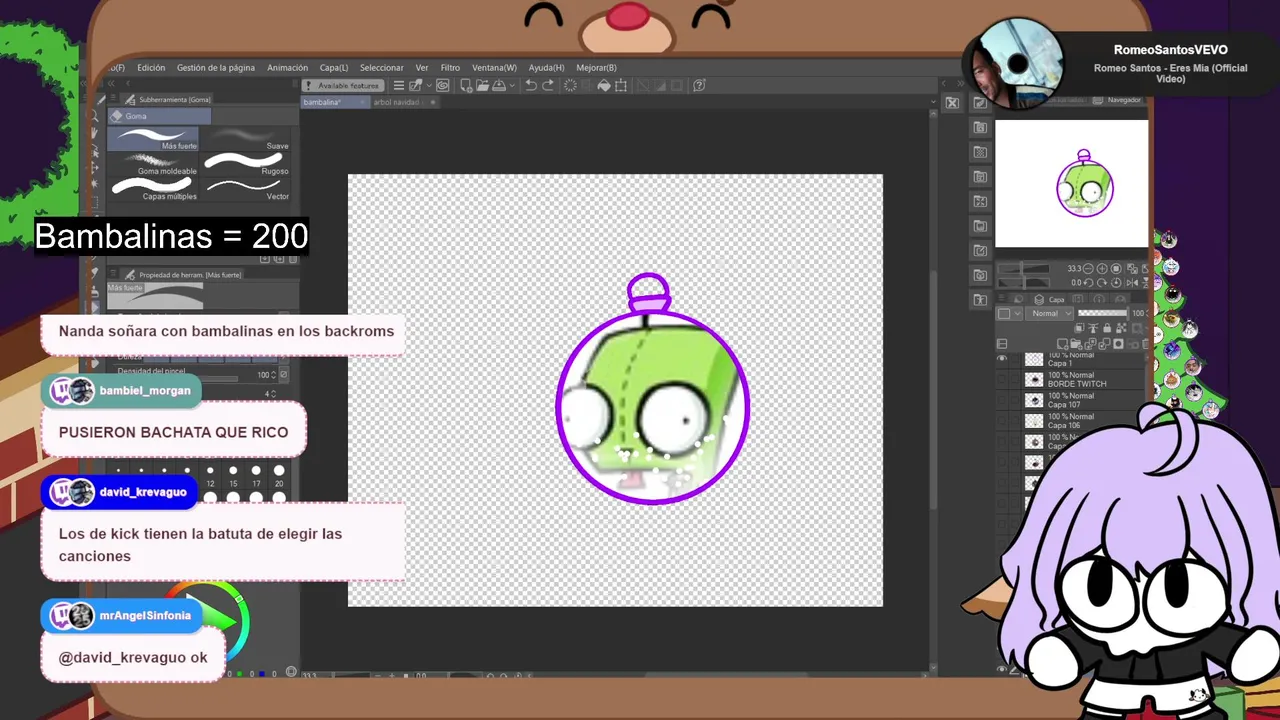
Task: Open the Mejorar(B) menu
Action: (x=596, y=68)
